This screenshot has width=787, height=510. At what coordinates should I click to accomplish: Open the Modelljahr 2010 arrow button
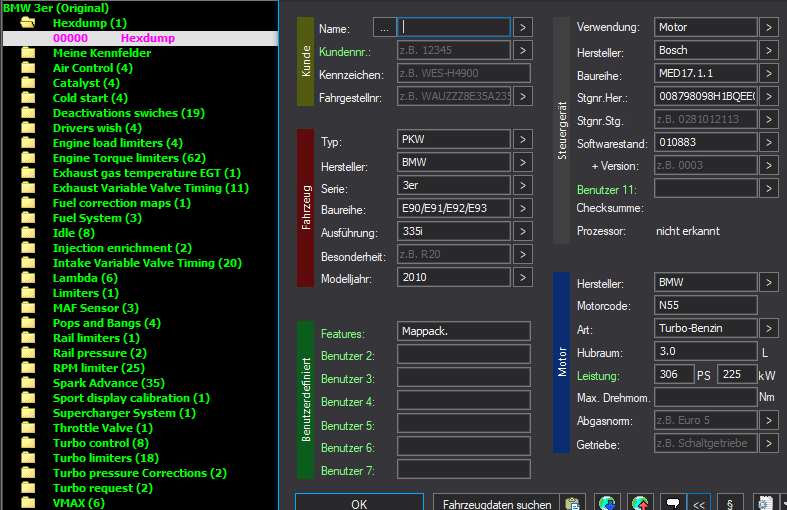click(522, 277)
